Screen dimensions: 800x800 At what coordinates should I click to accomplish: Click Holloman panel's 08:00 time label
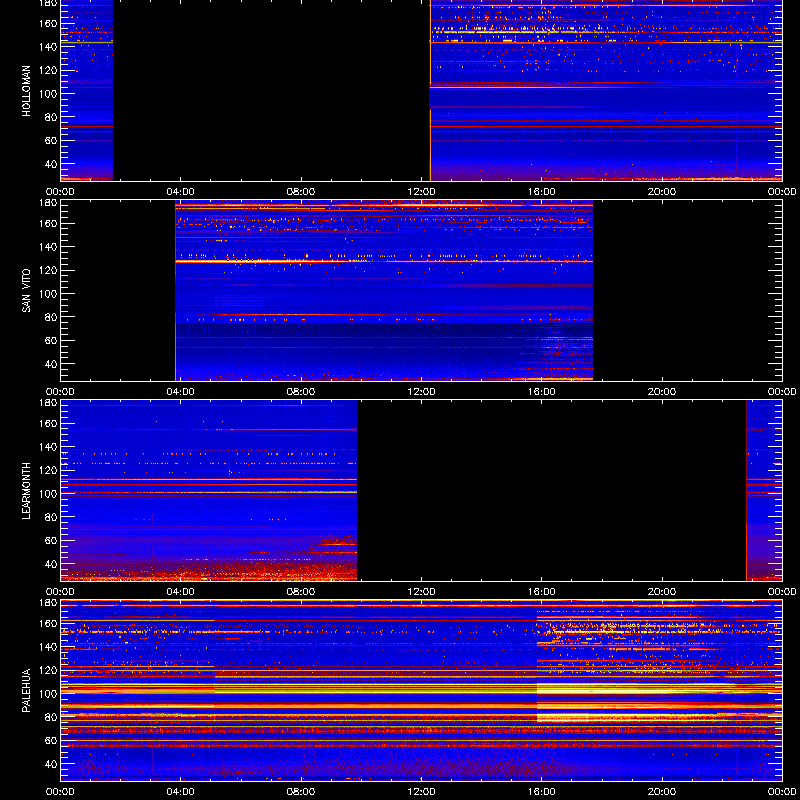(301, 192)
